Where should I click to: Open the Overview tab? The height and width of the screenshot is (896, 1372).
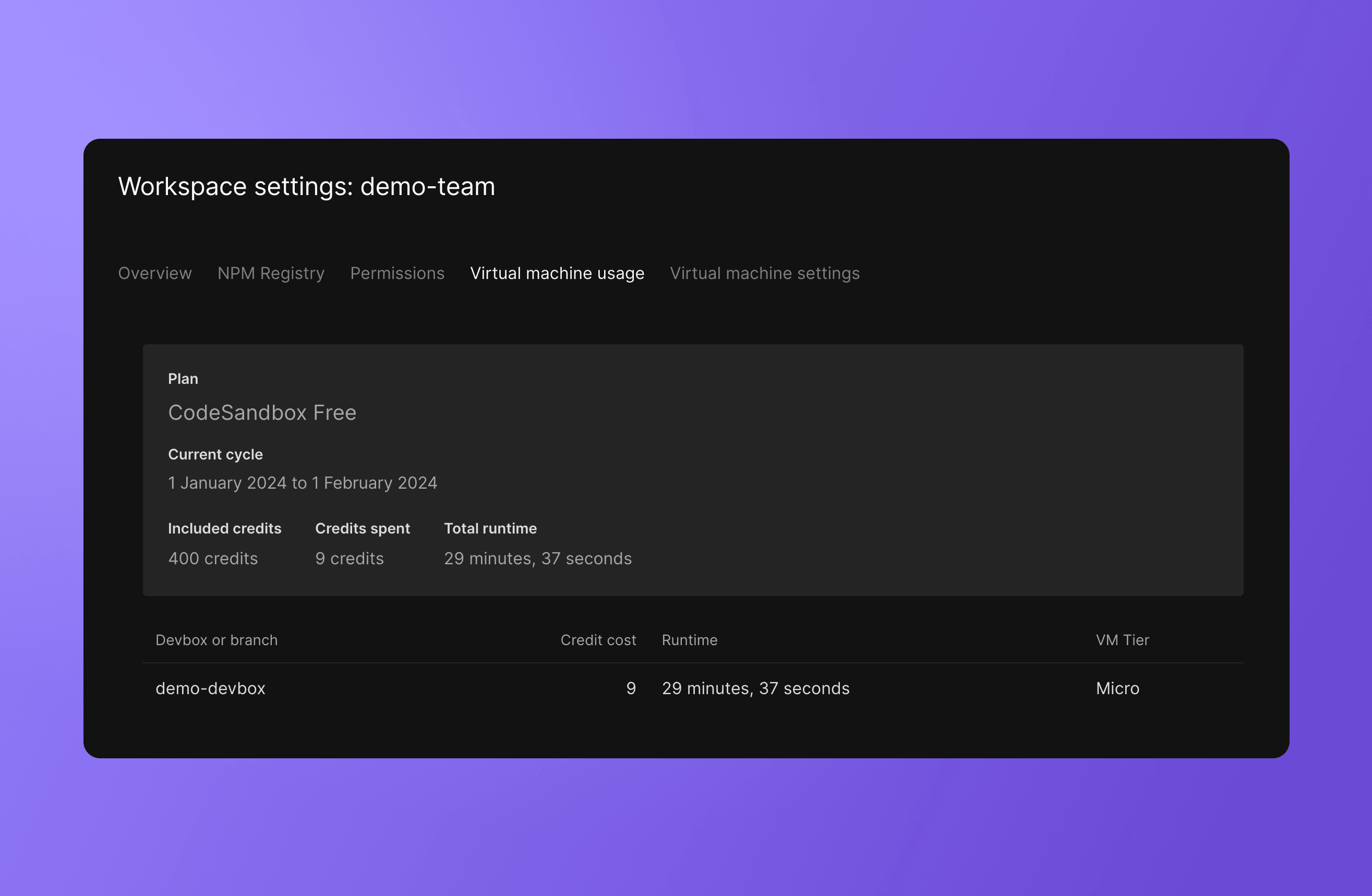pyautogui.click(x=154, y=273)
